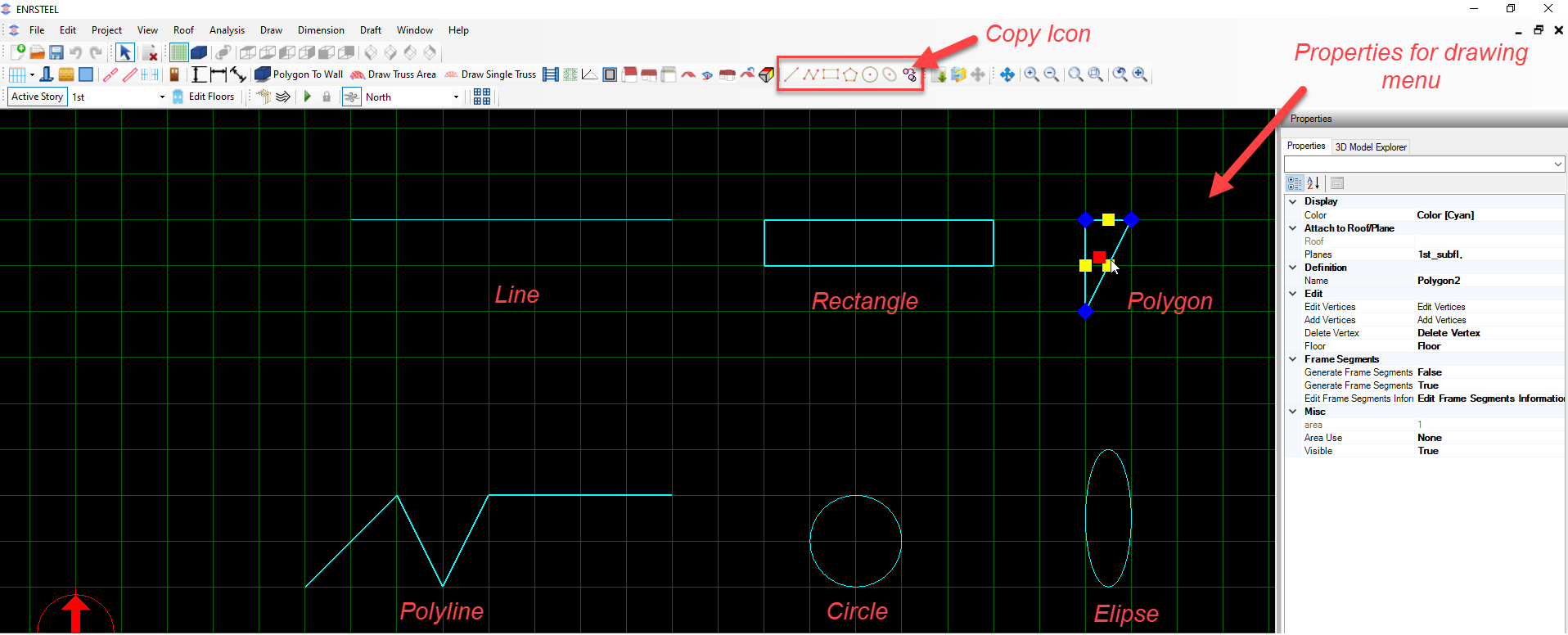Screen dimensions: 1568x635
Task: Click the Edit Floors button
Action: (x=204, y=97)
